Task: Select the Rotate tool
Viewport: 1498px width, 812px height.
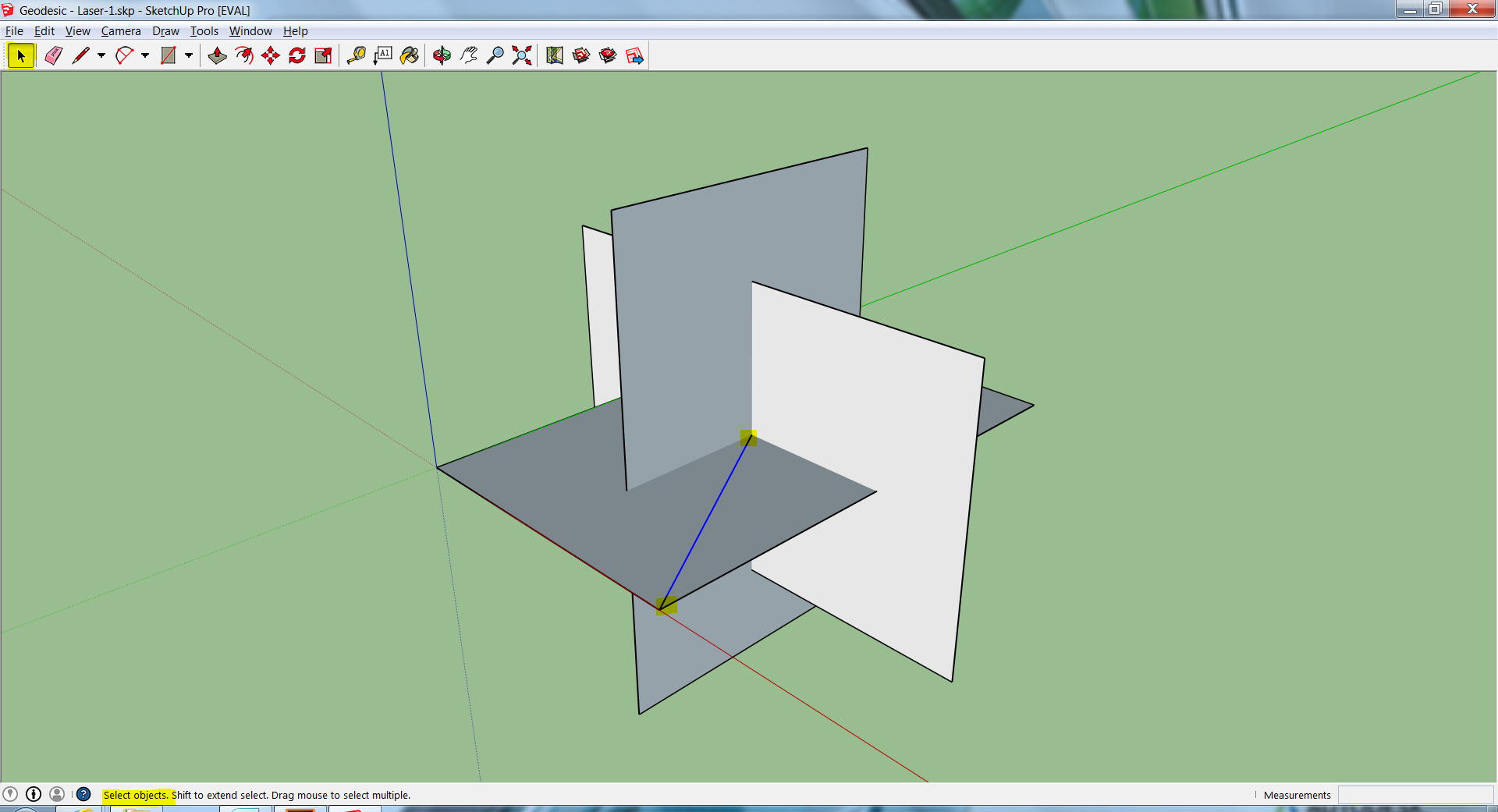Action: tap(297, 55)
